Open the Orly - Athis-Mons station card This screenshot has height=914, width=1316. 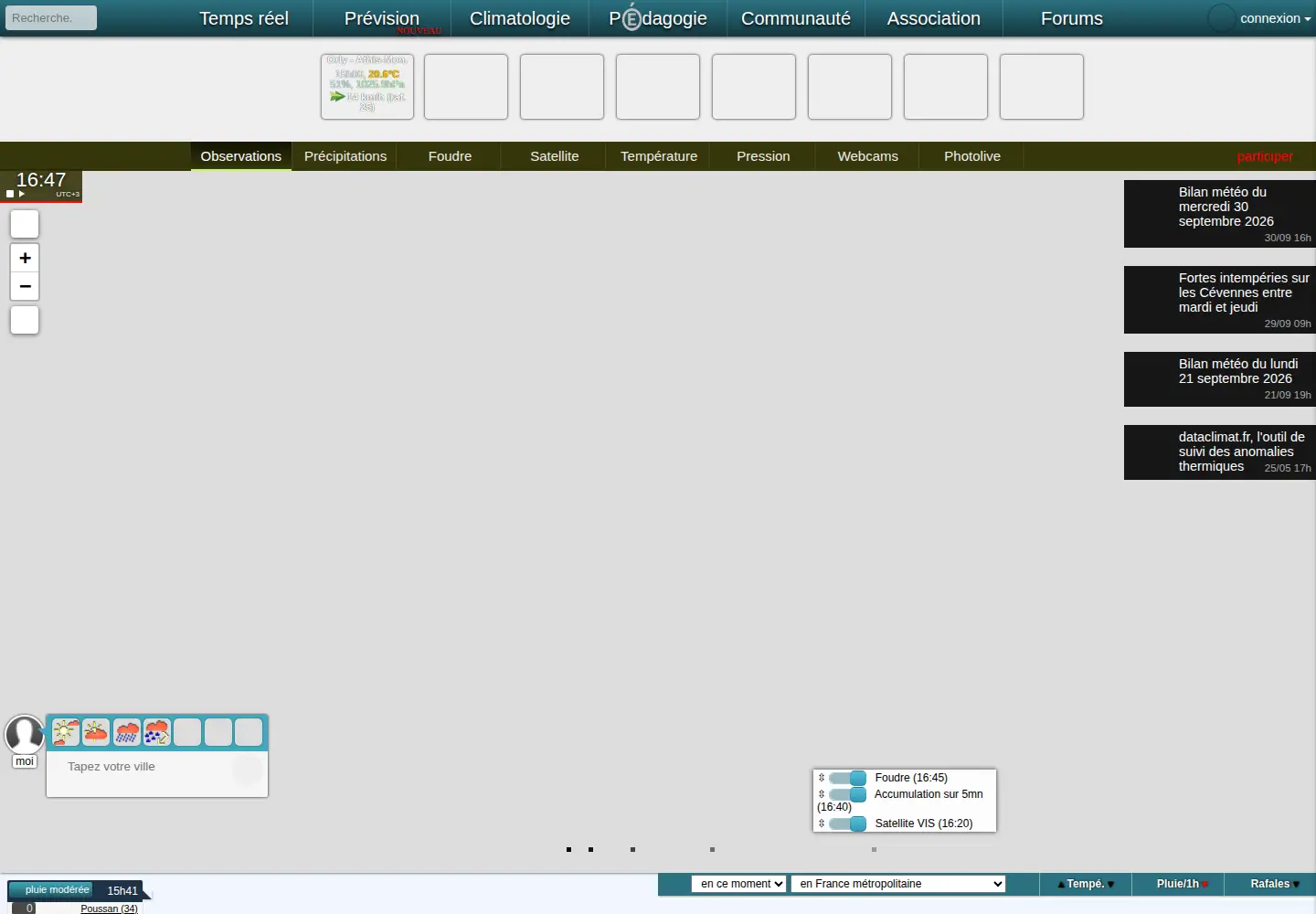point(367,87)
